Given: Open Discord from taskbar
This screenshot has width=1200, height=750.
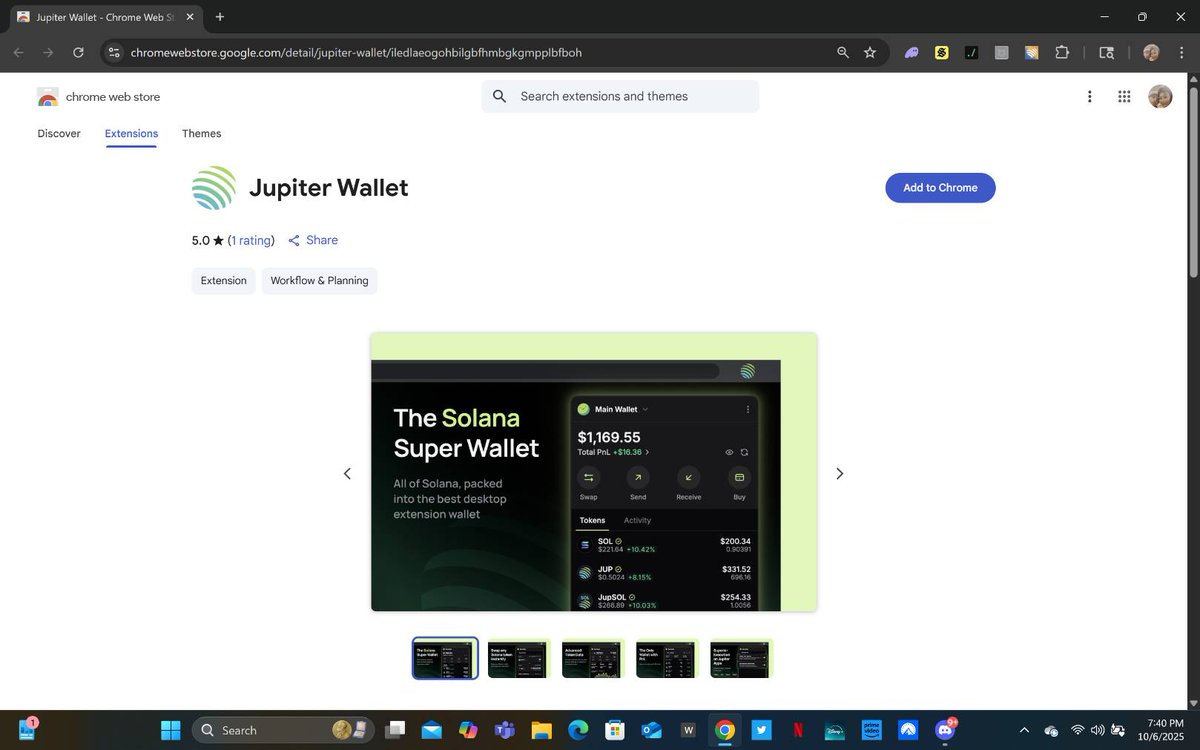Looking at the screenshot, I should pos(945,730).
